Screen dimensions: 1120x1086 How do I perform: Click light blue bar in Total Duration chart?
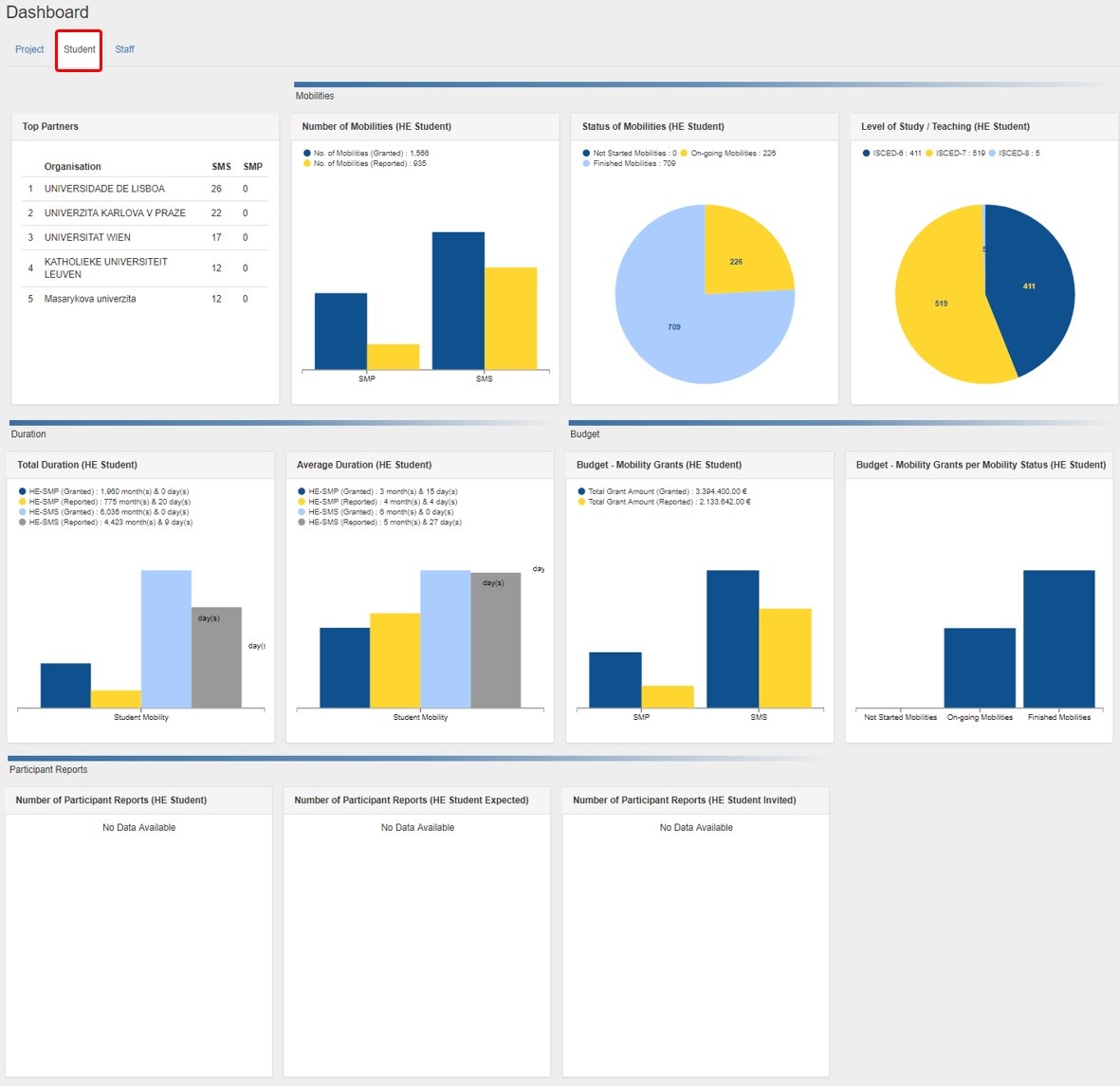coord(166,638)
